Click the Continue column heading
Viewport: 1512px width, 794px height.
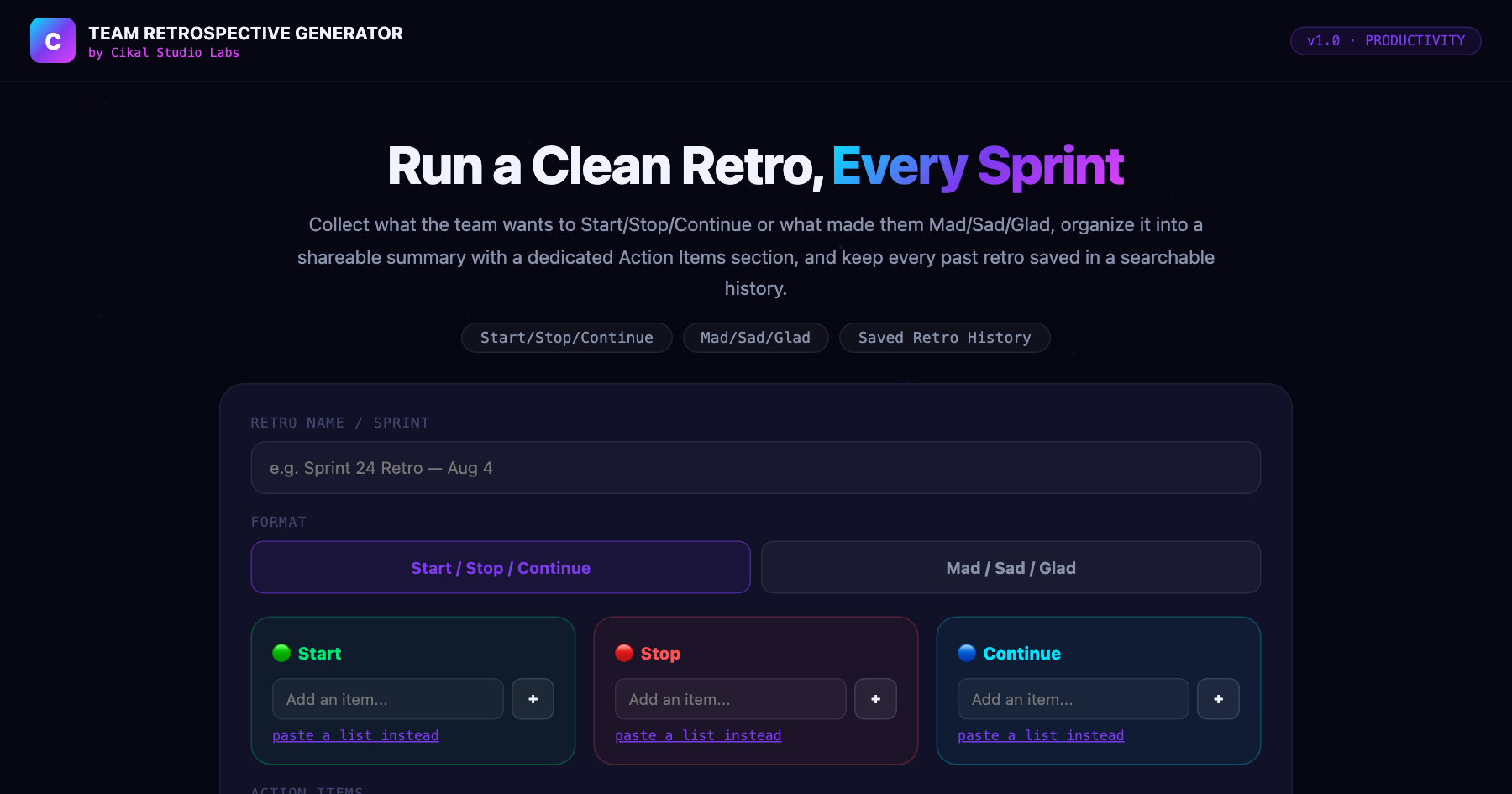click(1022, 654)
